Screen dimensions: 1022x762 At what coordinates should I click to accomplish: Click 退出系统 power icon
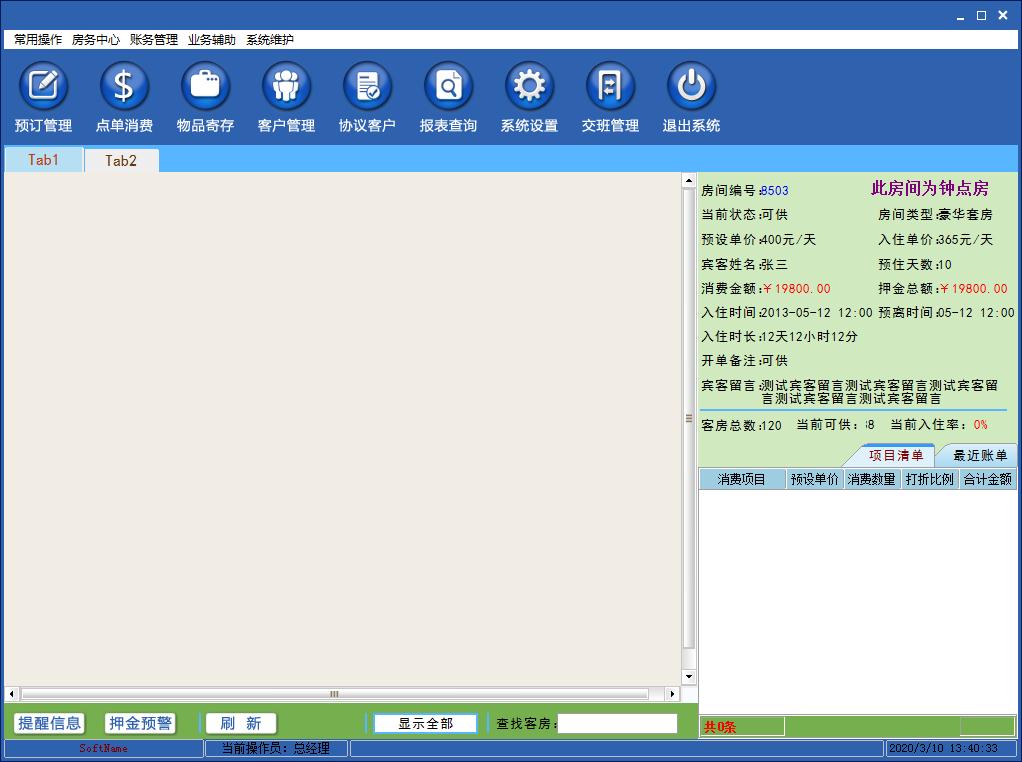point(691,86)
